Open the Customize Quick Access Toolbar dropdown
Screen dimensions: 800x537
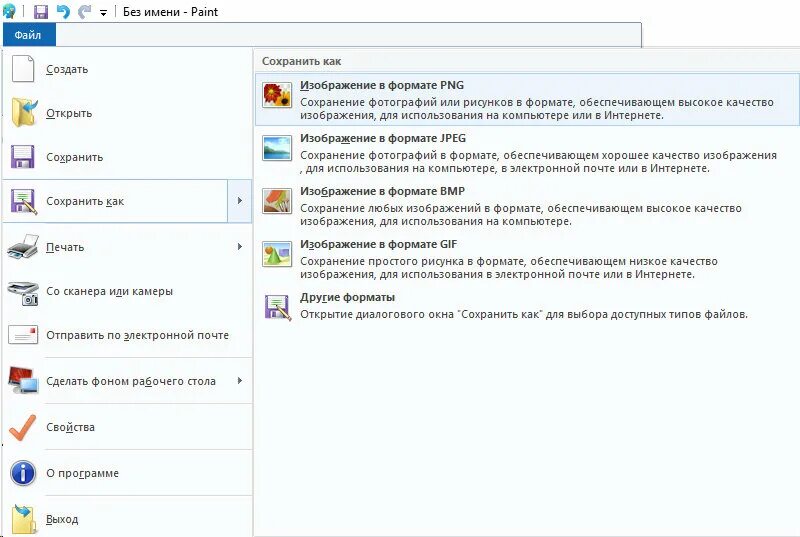(x=103, y=13)
